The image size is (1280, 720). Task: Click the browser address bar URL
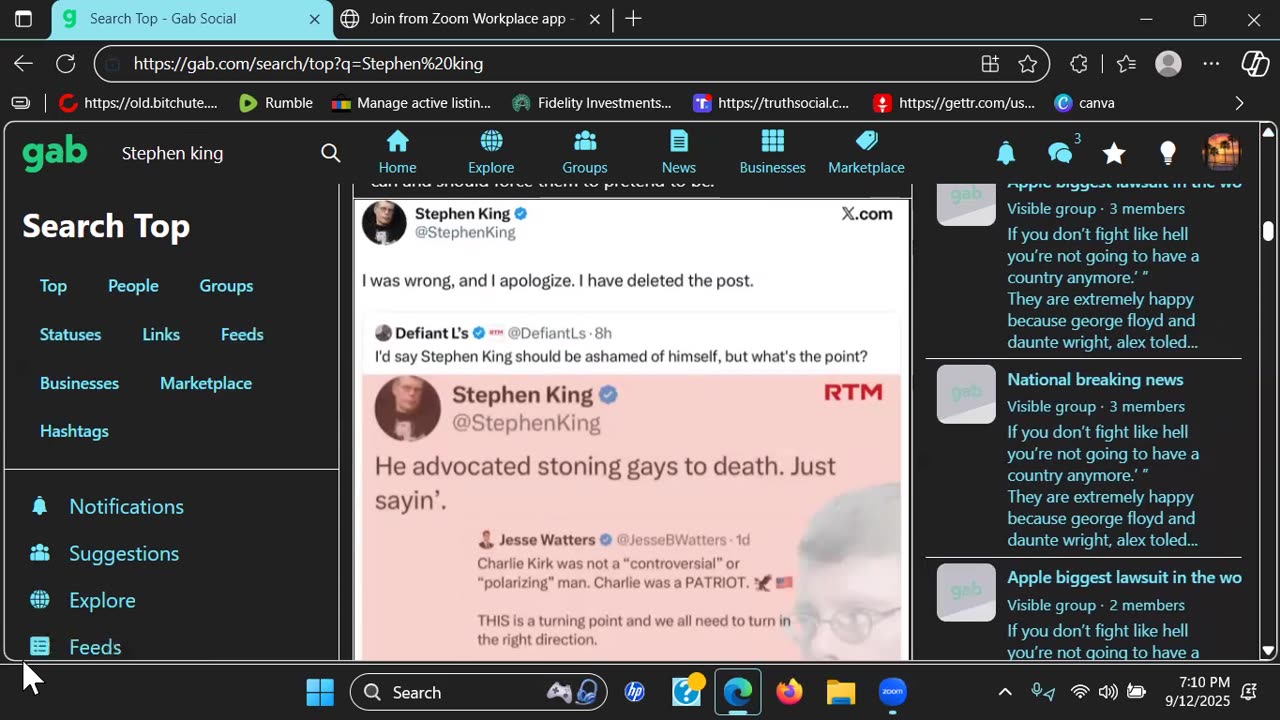tap(308, 64)
